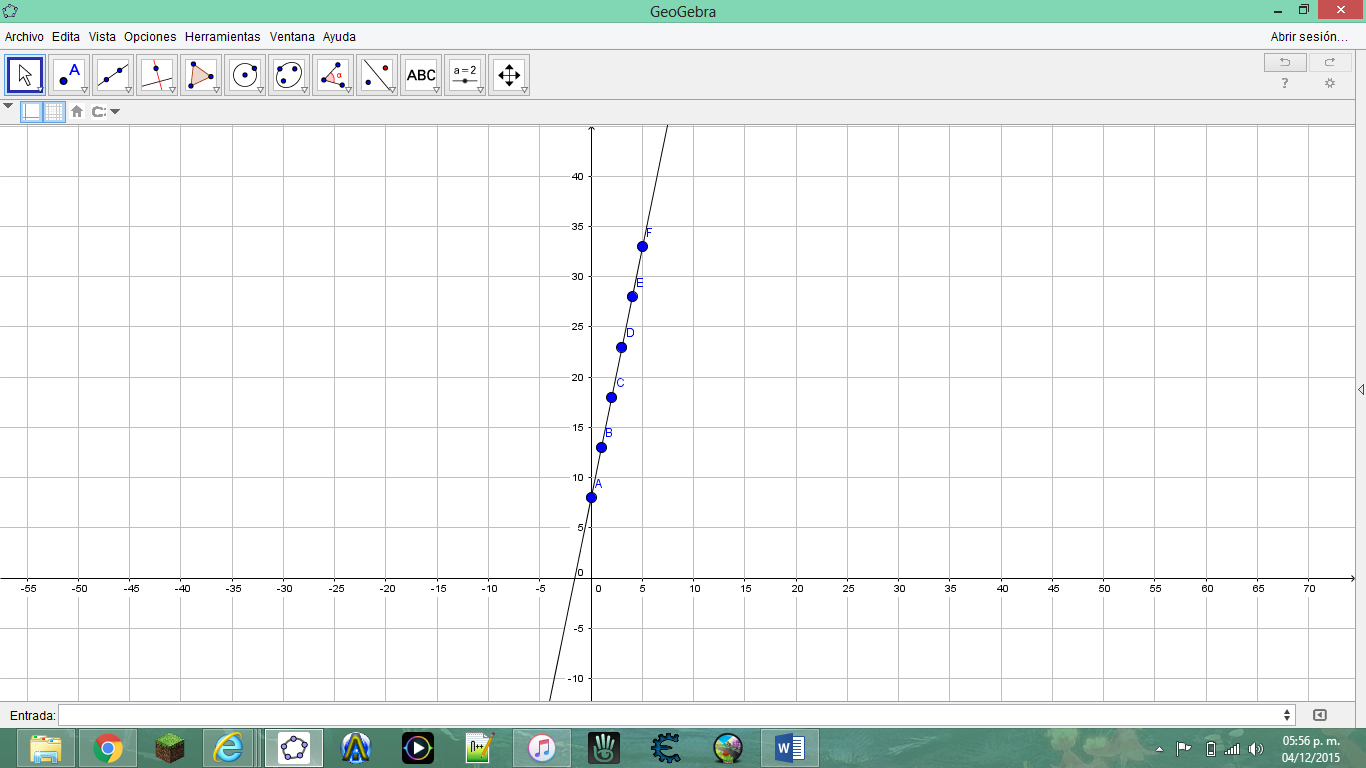Select the Polygon tool

[201, 75]
